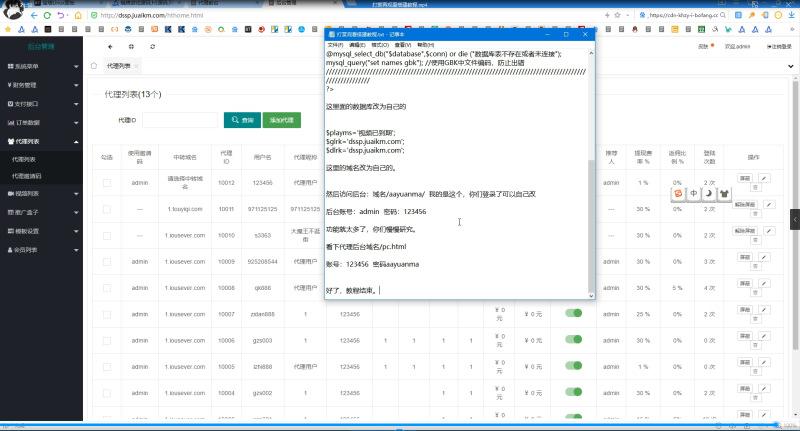Click the admin panel fullscreen crosshair icon

coord(131,46)
